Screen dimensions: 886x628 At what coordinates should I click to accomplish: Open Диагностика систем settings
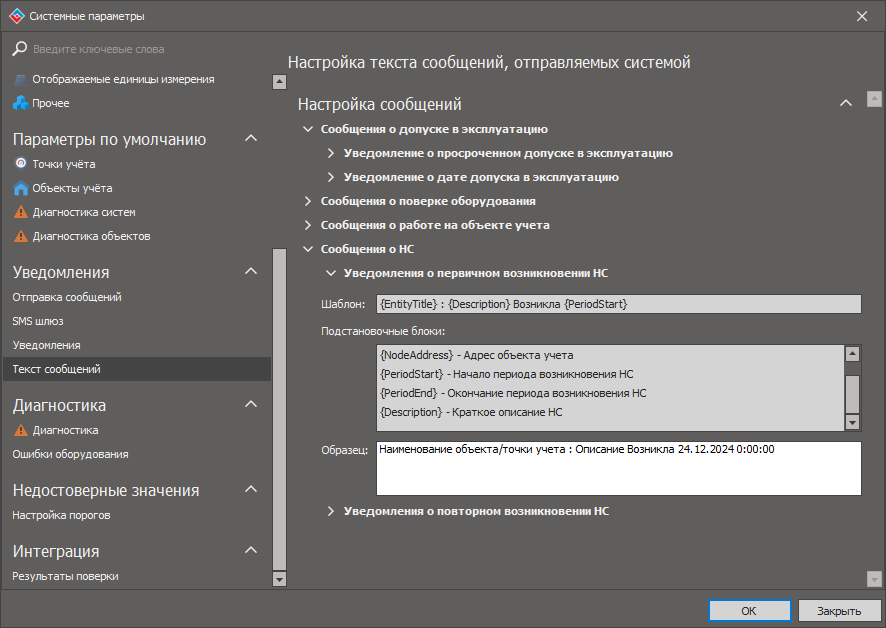(84, 212)
